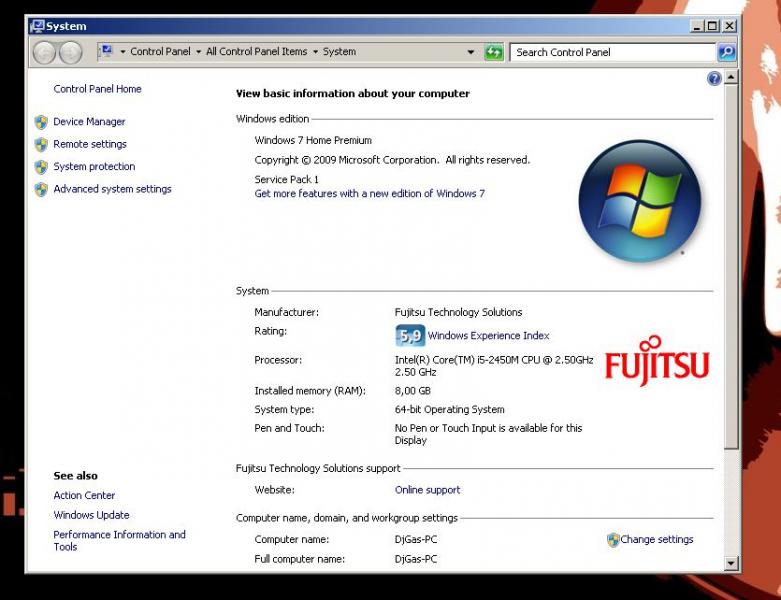Open Windows Update link
The image size is (781, 600).
[x=92, y=515]
